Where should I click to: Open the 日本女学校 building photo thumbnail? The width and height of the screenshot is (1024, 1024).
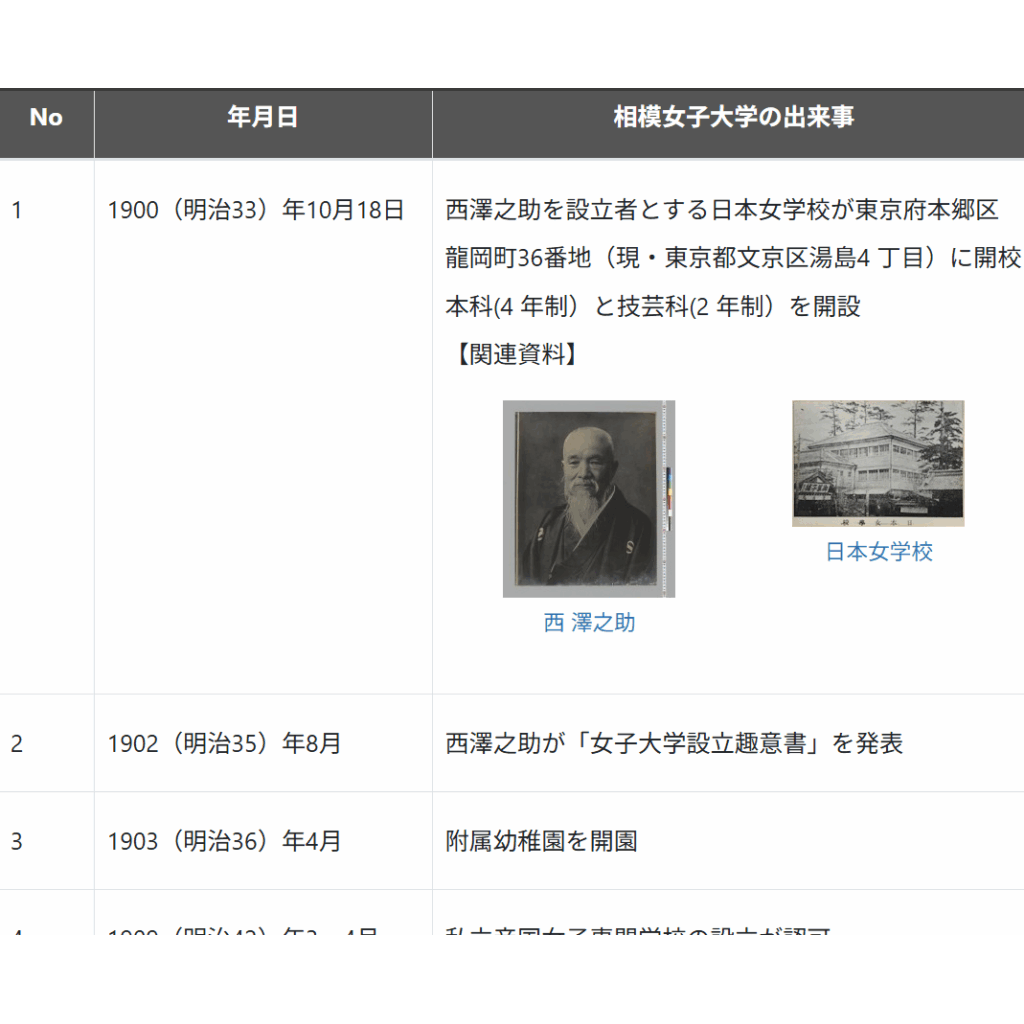(x=878, y=463)
